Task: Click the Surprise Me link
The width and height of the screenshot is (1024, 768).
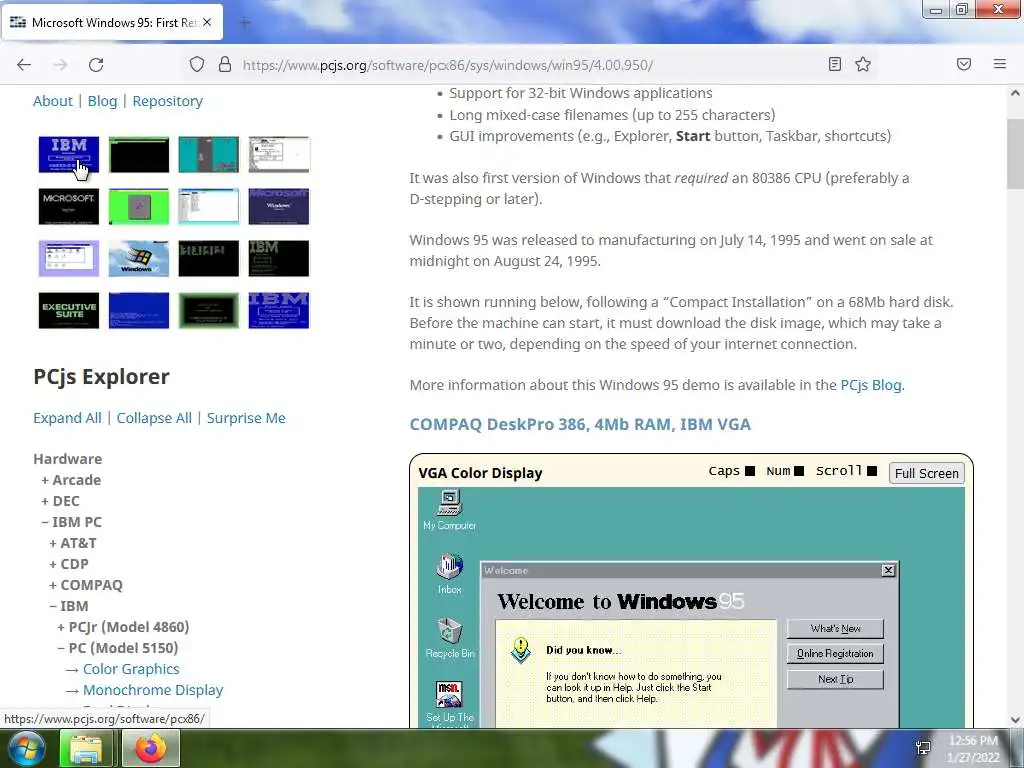Action: 246,418
